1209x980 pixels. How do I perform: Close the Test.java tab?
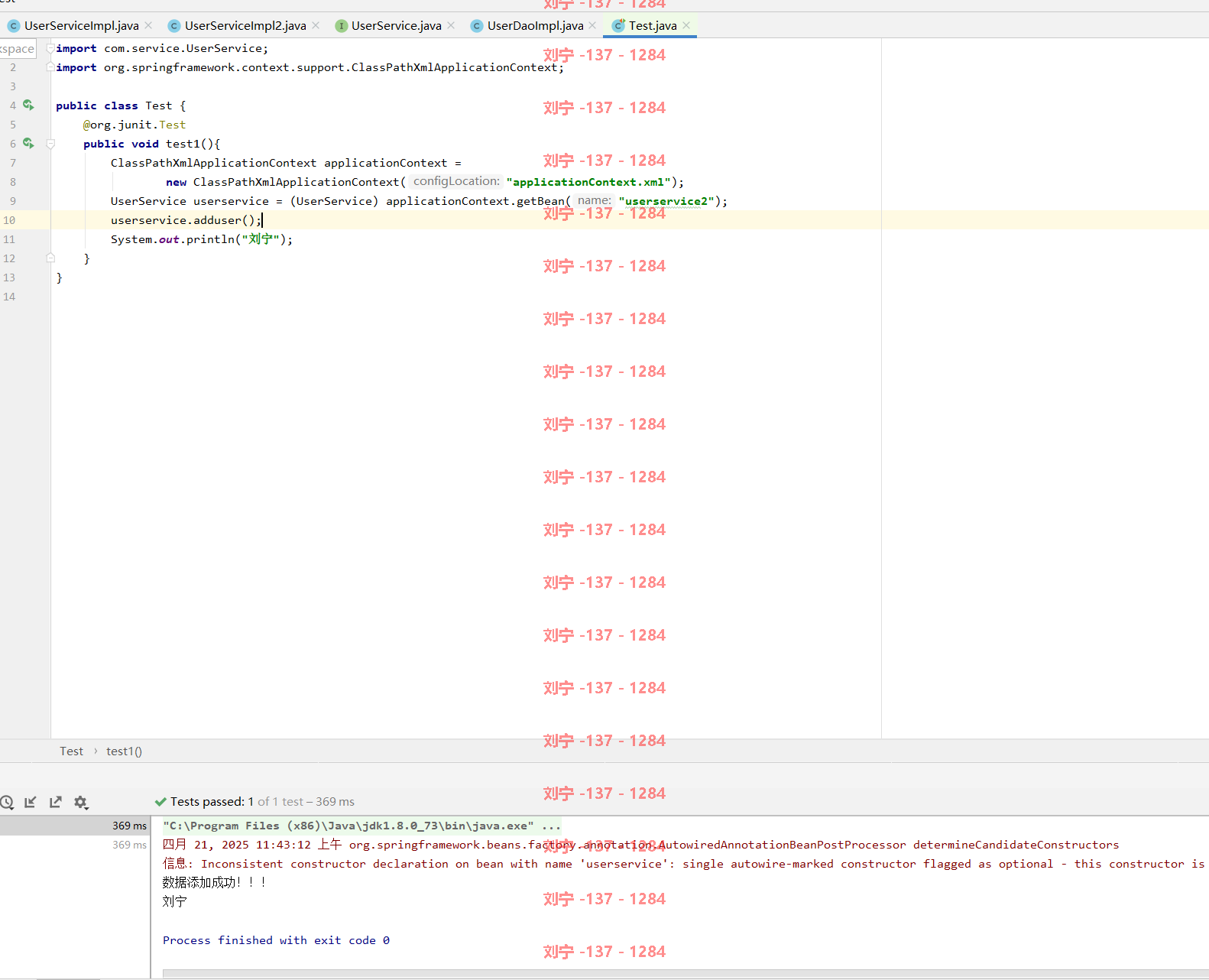[x=686, y=25]
